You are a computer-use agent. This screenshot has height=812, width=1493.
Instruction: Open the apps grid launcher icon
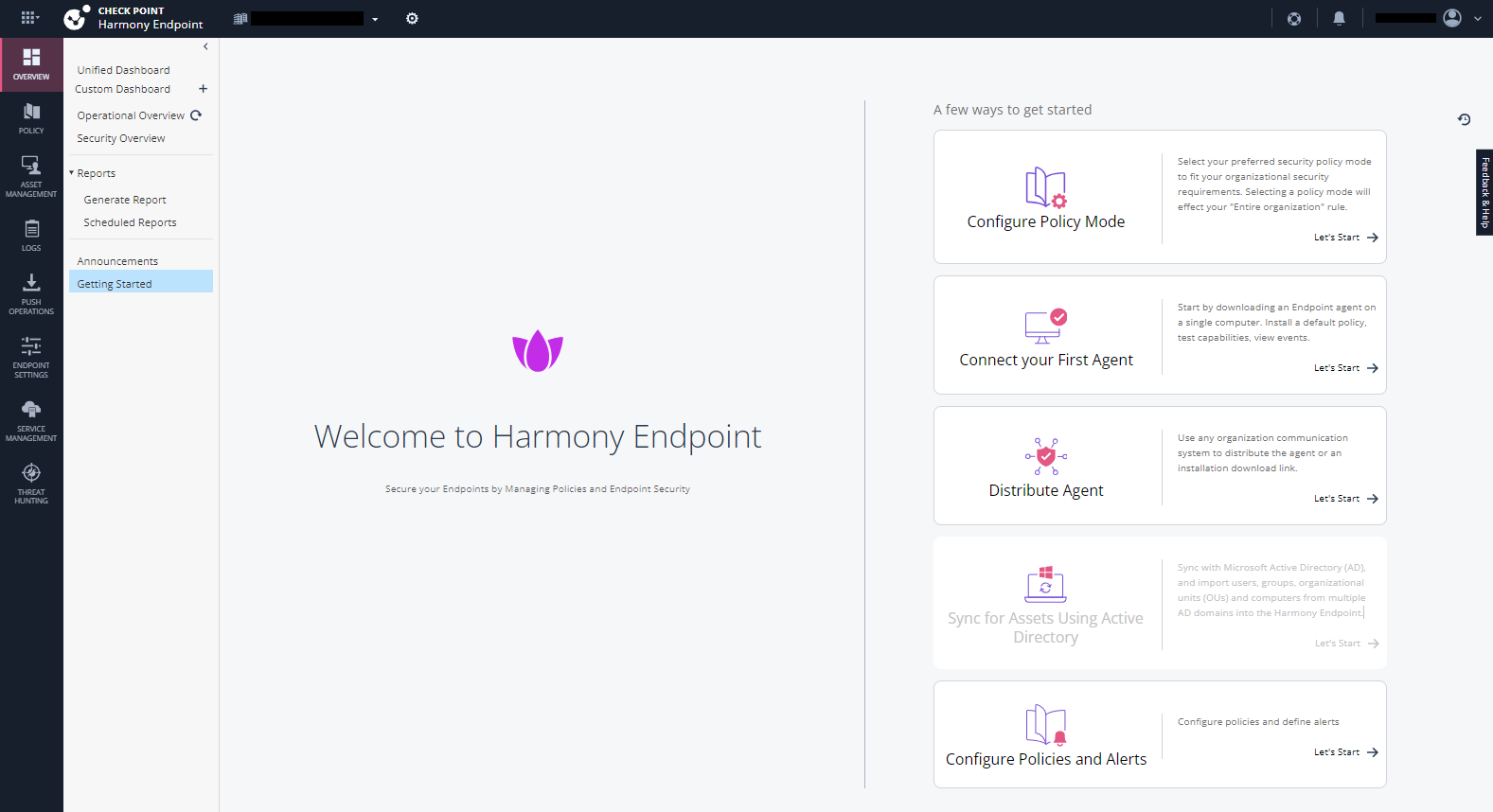(x=28, y=18)
